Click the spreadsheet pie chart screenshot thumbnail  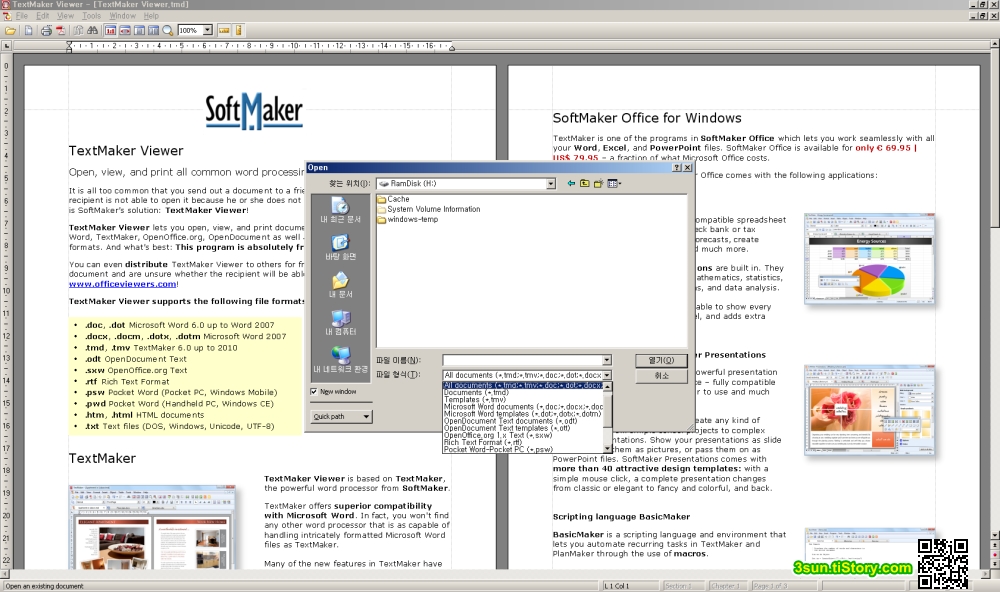click(869, 258)
